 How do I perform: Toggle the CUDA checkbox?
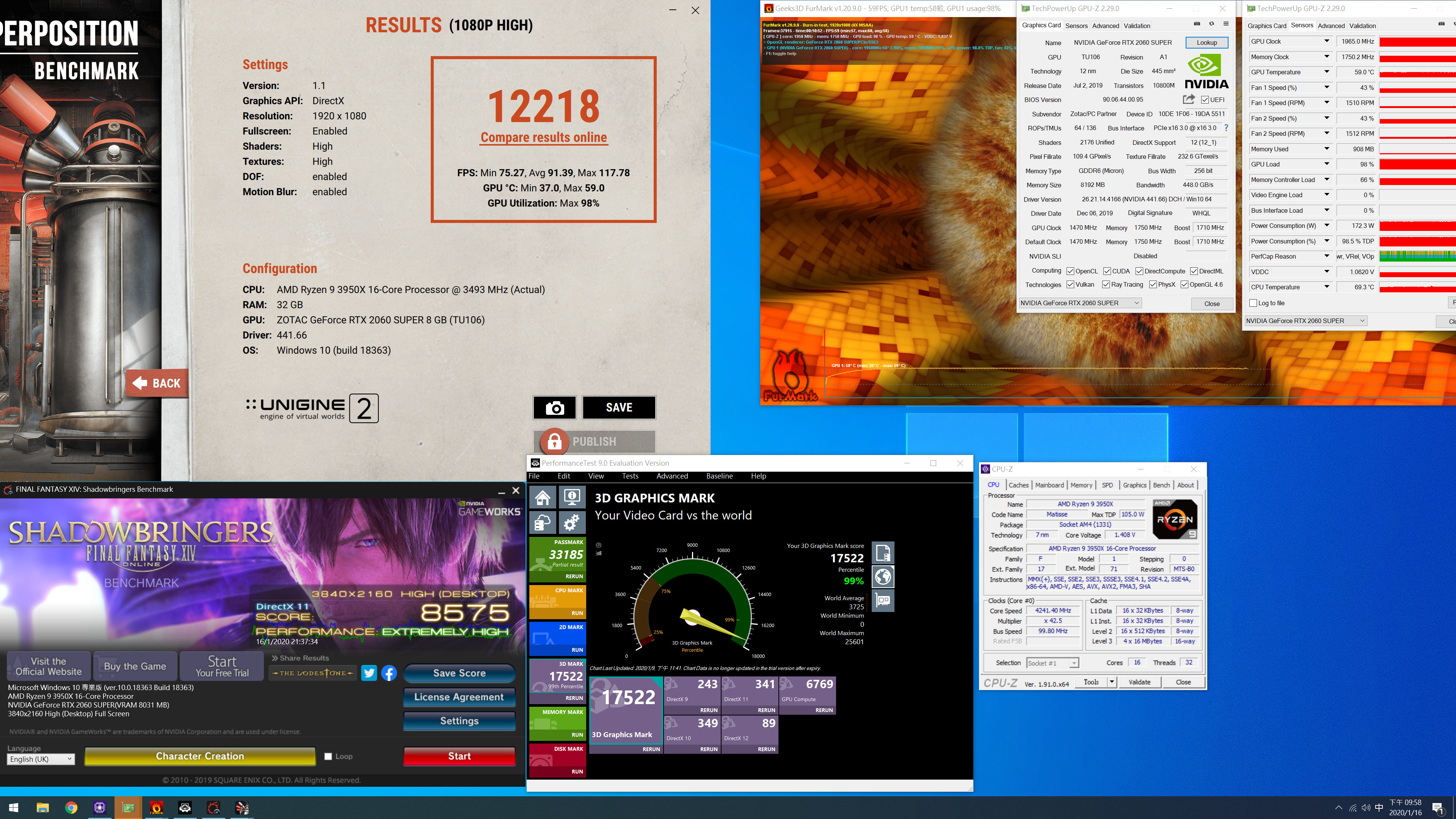pos(1107,271)
